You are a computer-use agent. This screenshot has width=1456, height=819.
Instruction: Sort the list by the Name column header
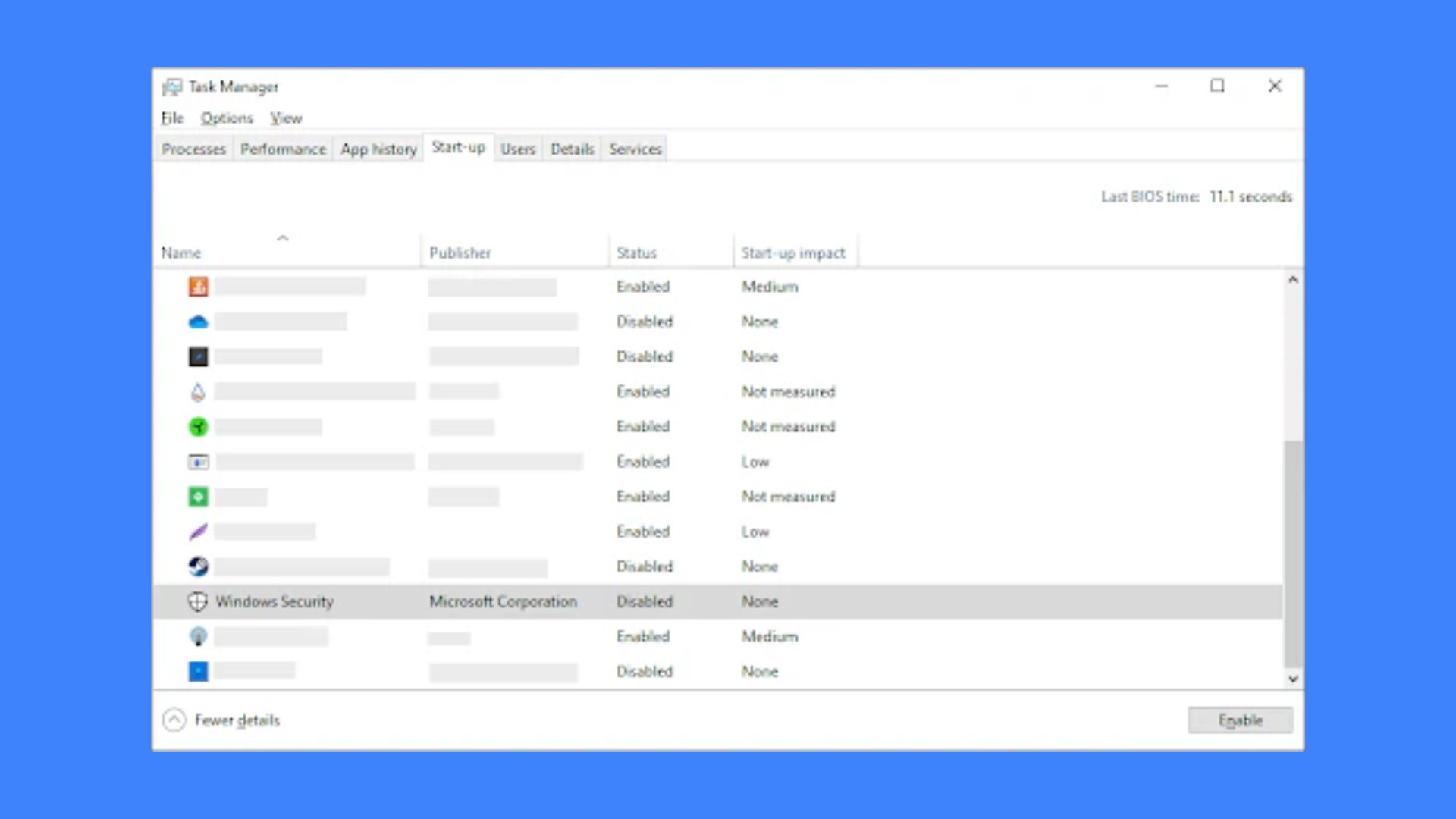click(181, 253)
